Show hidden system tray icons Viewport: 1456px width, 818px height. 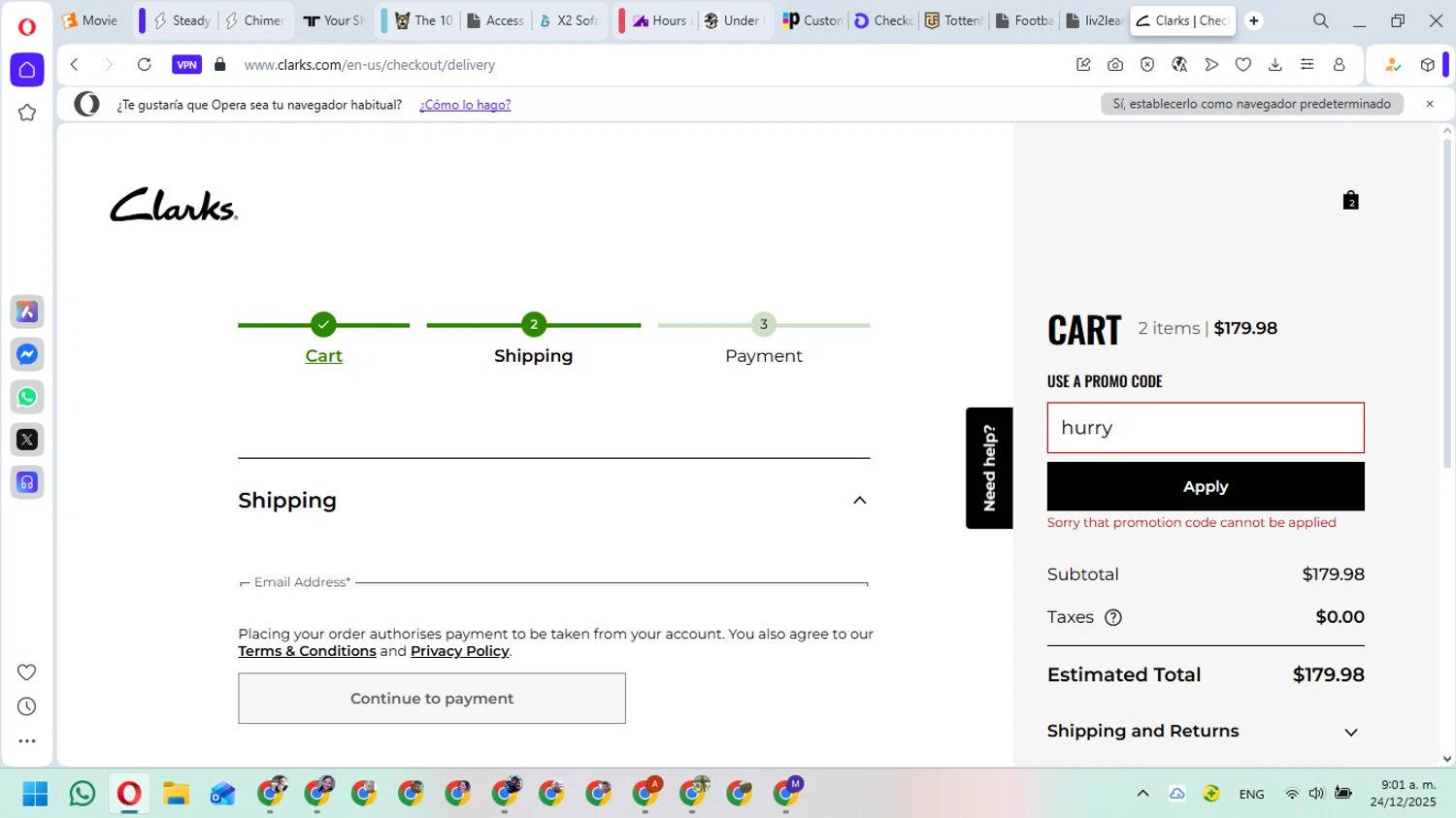pyautogui.click(x=1142, y=794)
